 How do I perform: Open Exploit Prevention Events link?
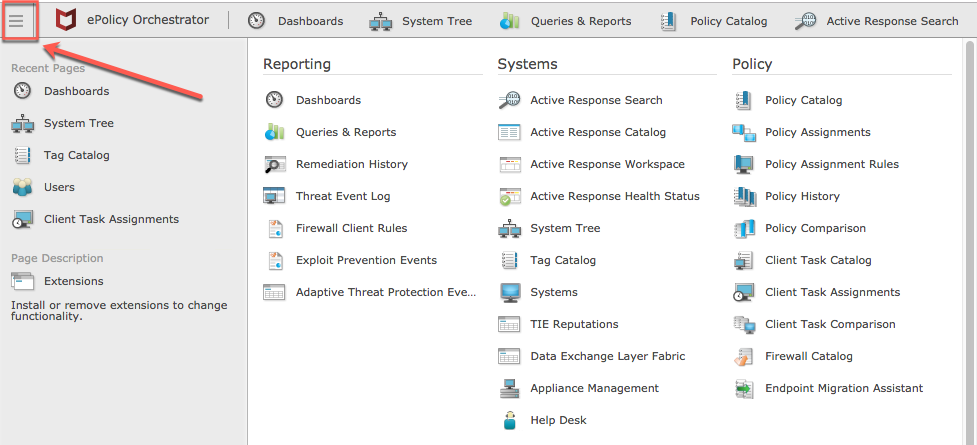pyautogui.click(x=366, y=261)
